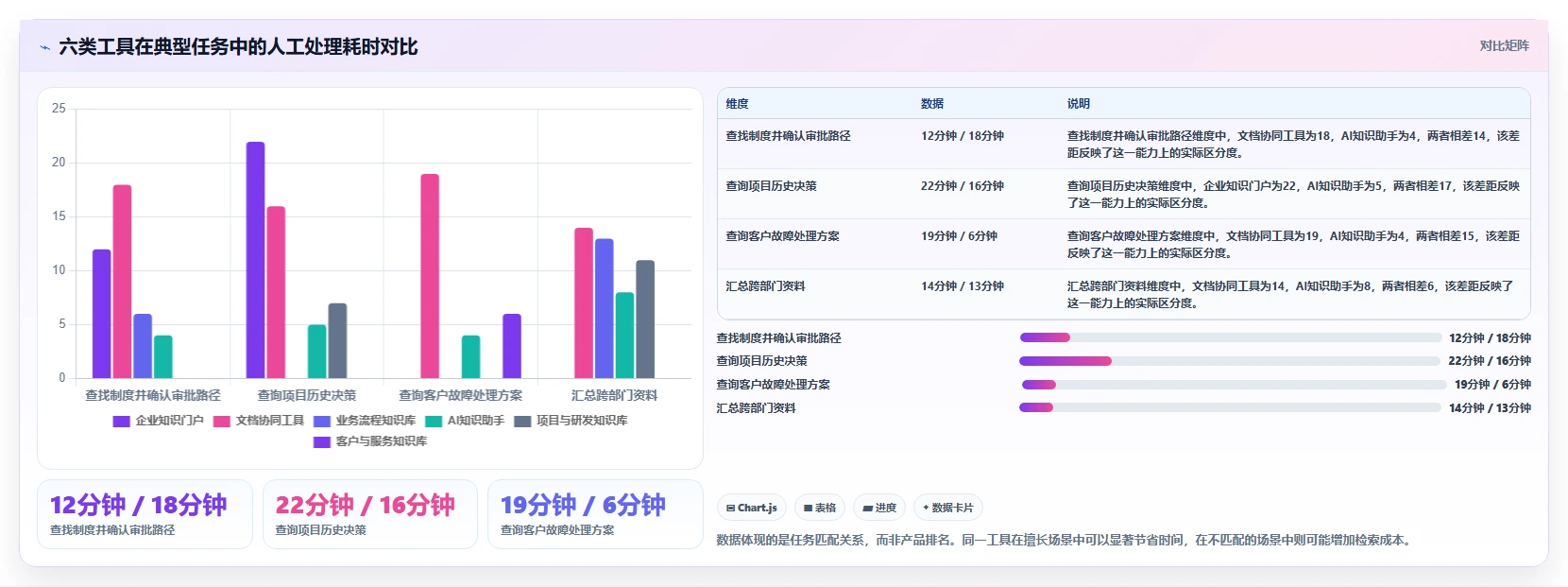Toggle 企业知识门户 legend swatch
This screenshot has width=1568, height=587.
click(x=121, y=422)
